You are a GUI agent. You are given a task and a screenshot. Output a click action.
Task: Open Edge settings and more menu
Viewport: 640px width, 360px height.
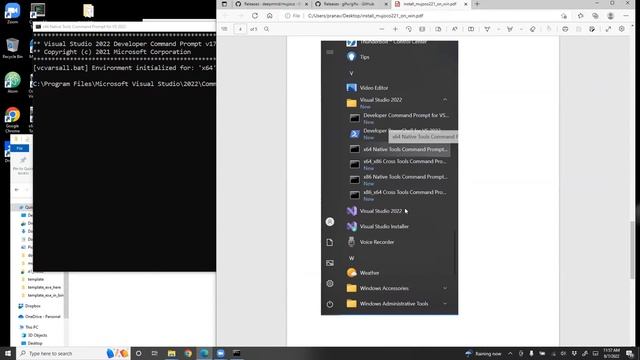626,16
